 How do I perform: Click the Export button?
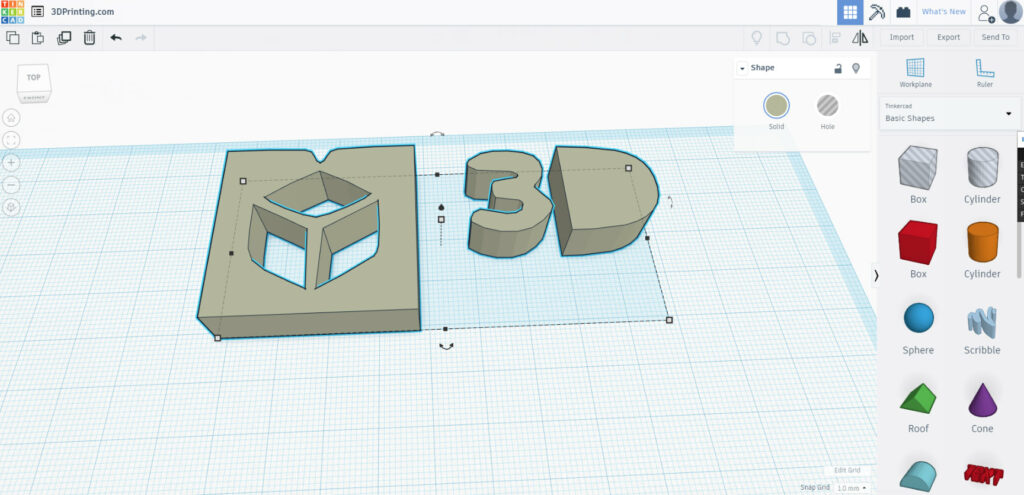948,37
